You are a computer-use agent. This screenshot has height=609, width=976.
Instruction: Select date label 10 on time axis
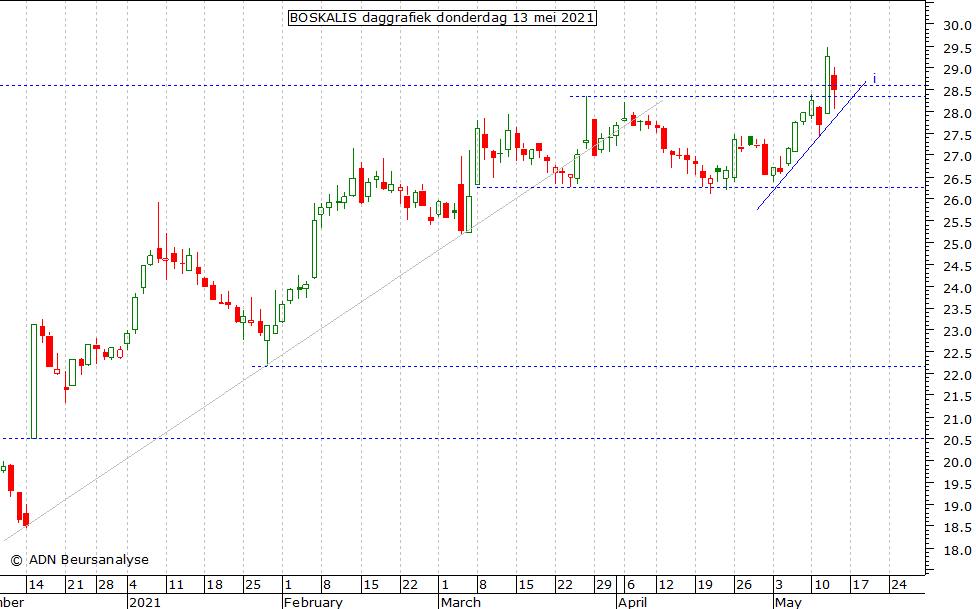pyautogui.click(x=822, y=585)
